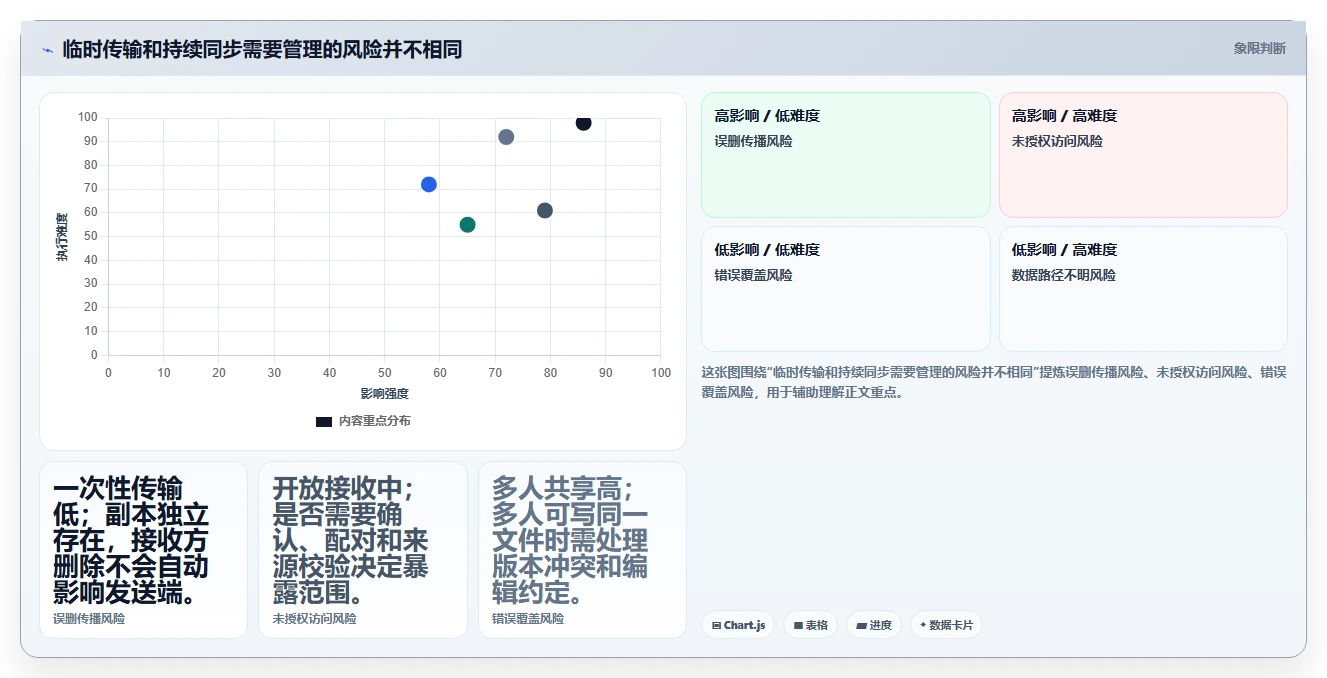The height and width of the screenshot is (678, 1327).
Task: Click 未授权访问风险 text in pink quadrant
Action: (1057, 142)
